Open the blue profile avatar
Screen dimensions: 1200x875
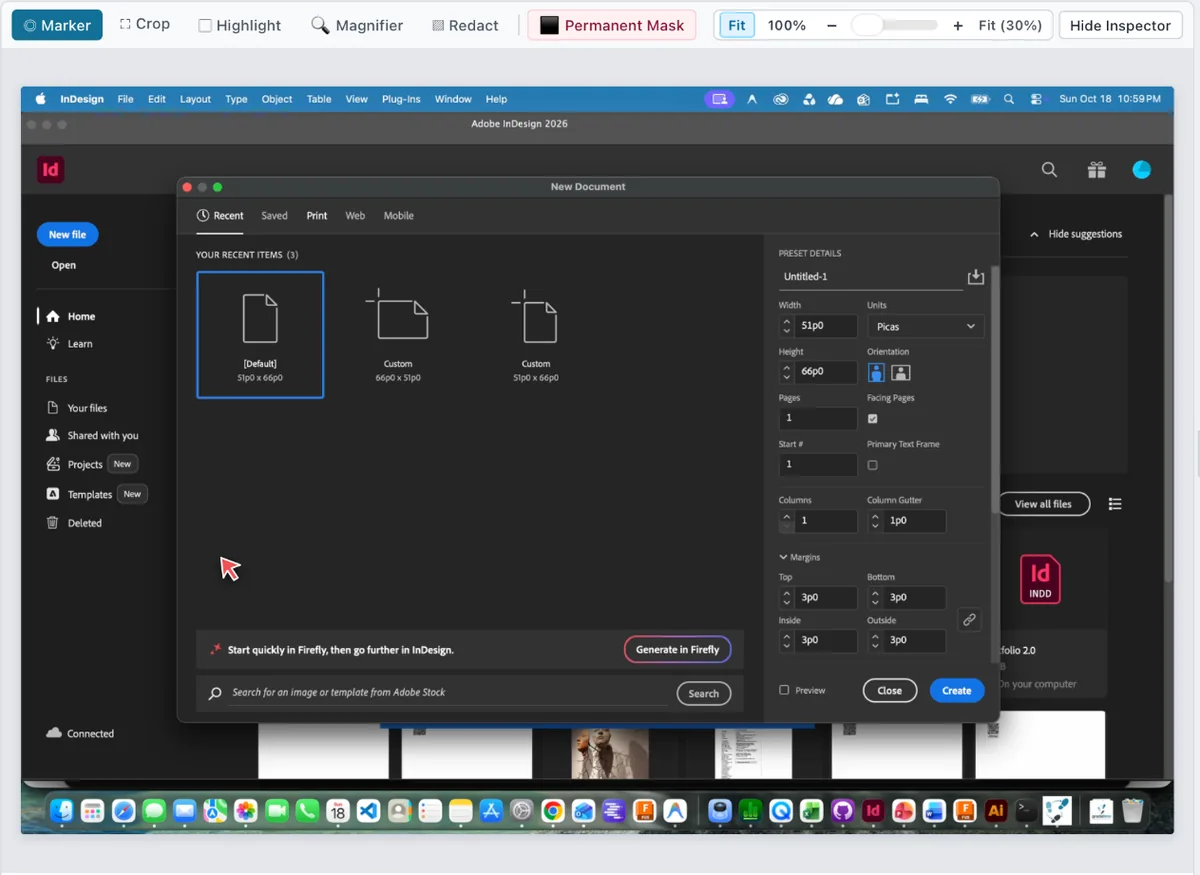click(x=1142, y=170)
